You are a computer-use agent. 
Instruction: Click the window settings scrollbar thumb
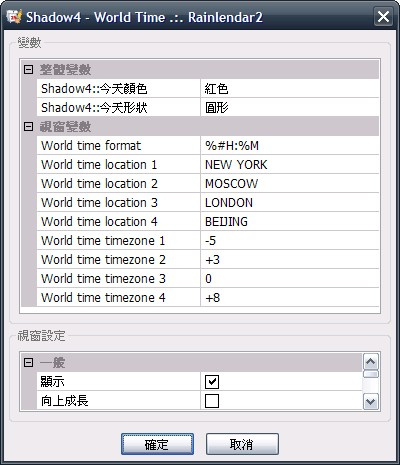(x=371, y=374)
